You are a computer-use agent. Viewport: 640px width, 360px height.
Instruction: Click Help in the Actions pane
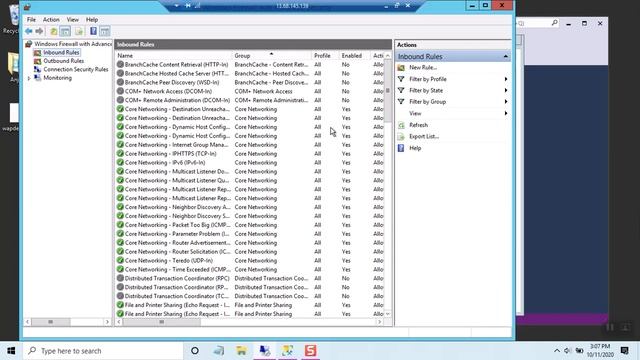coord(415,148)
